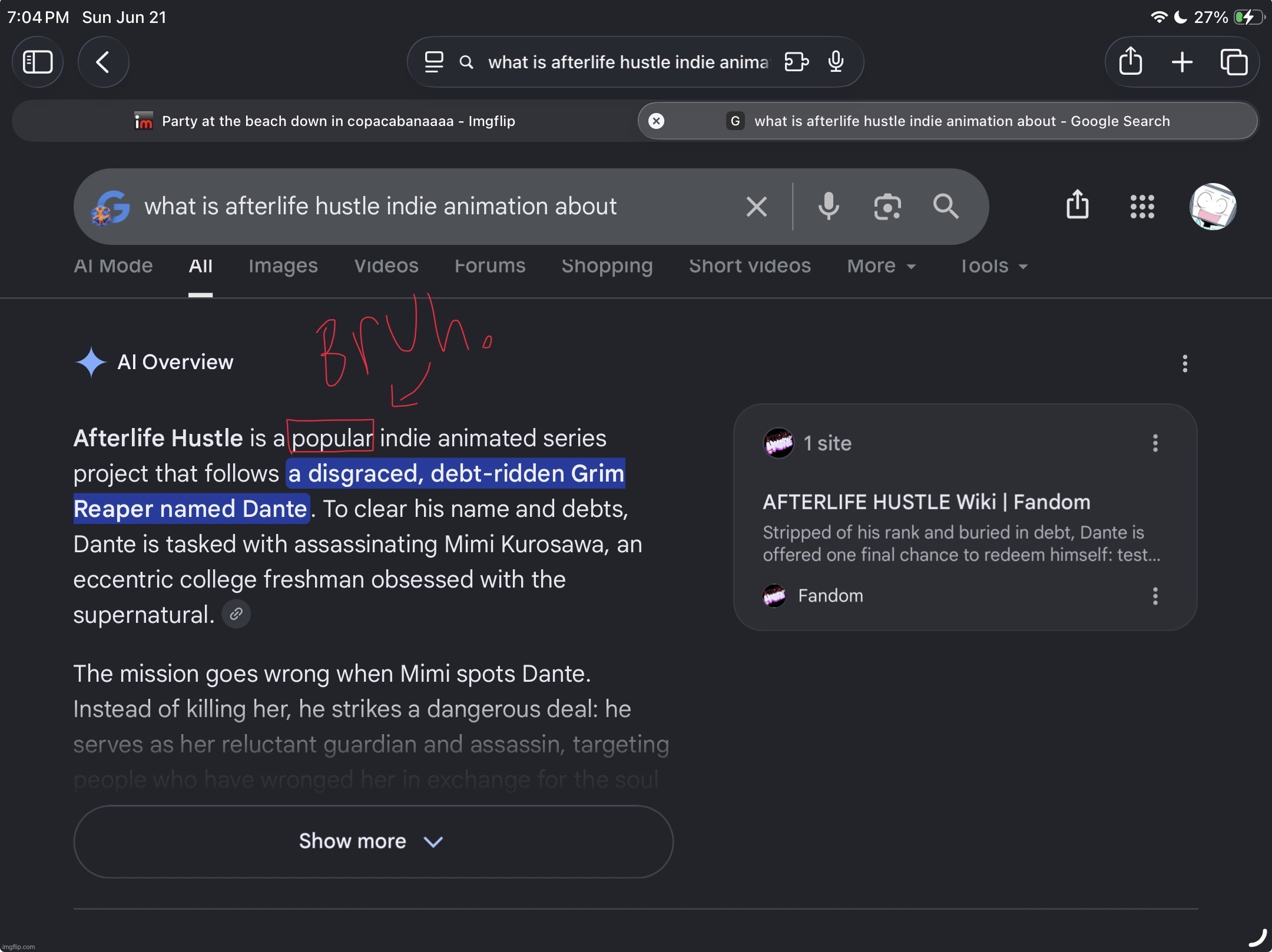Open the Google apps grid
This screenshot has height=952, width=1272.
(1142, 207)
